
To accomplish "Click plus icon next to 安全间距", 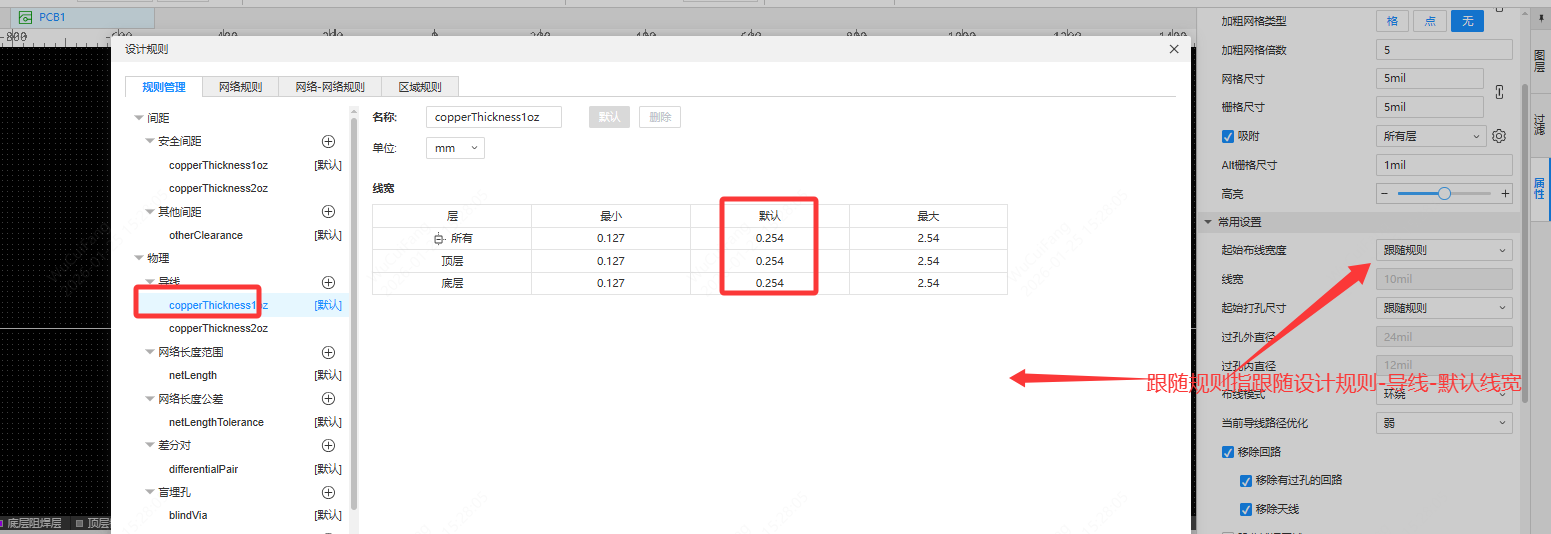I will [328, 141].
